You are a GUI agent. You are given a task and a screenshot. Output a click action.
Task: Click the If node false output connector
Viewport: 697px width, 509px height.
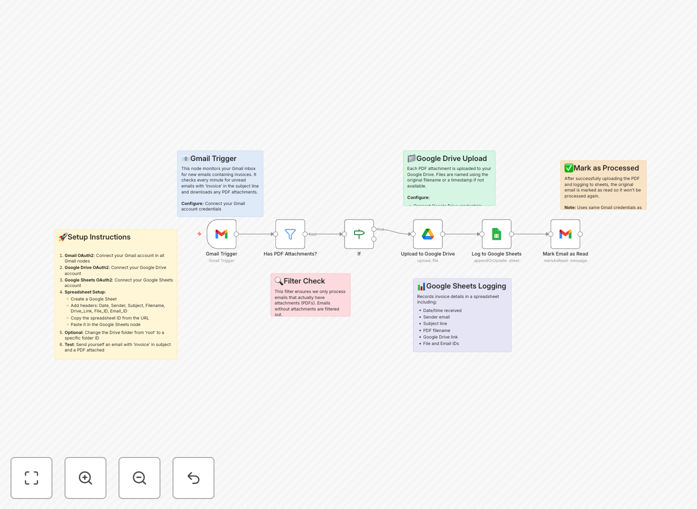pyautogui.click(x=374, y=239)
